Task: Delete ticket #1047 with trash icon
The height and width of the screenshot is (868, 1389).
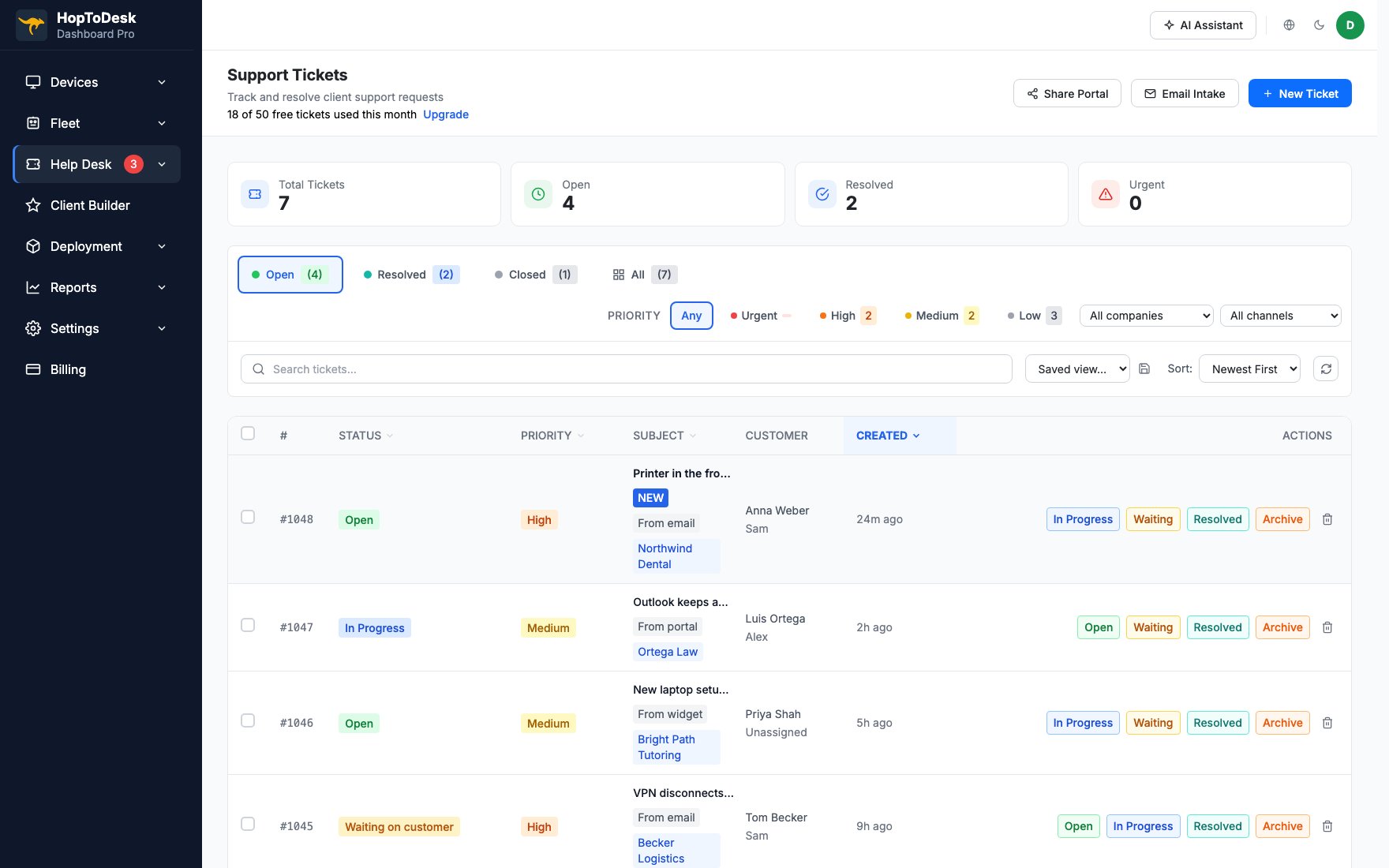Action: pos(1327,627)
